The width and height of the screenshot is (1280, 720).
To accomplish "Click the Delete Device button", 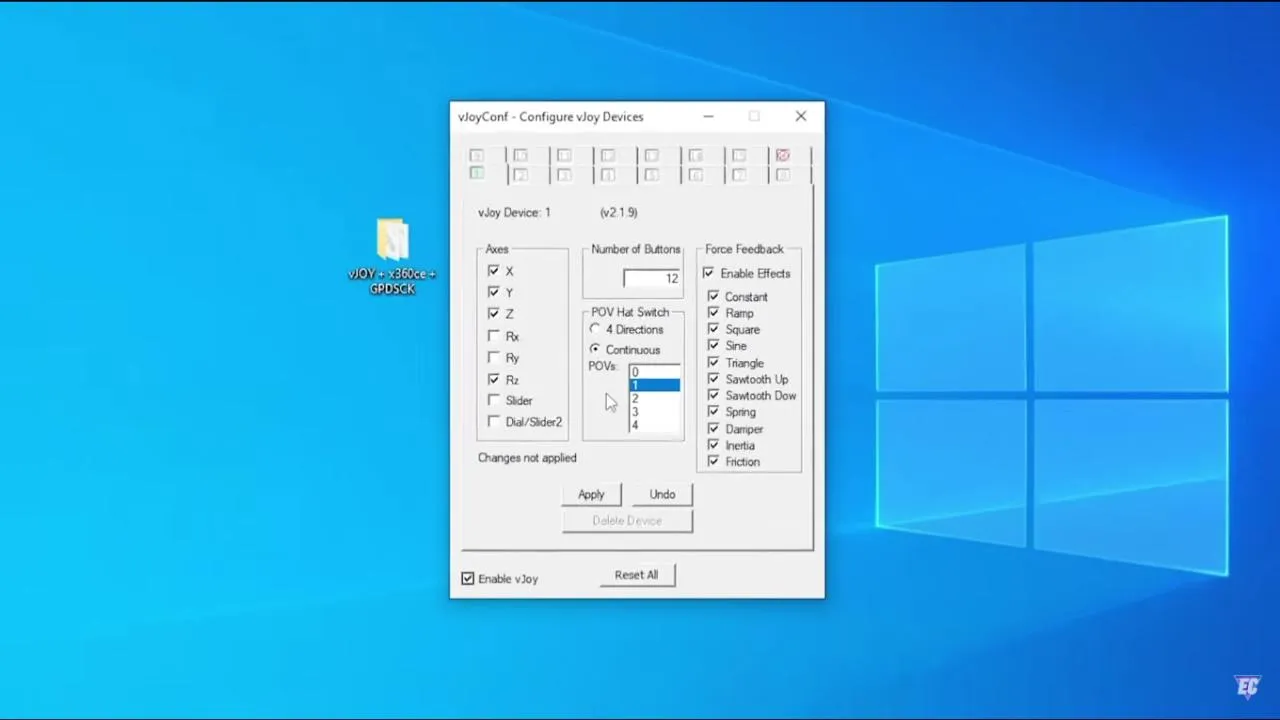I will [627, 520].
